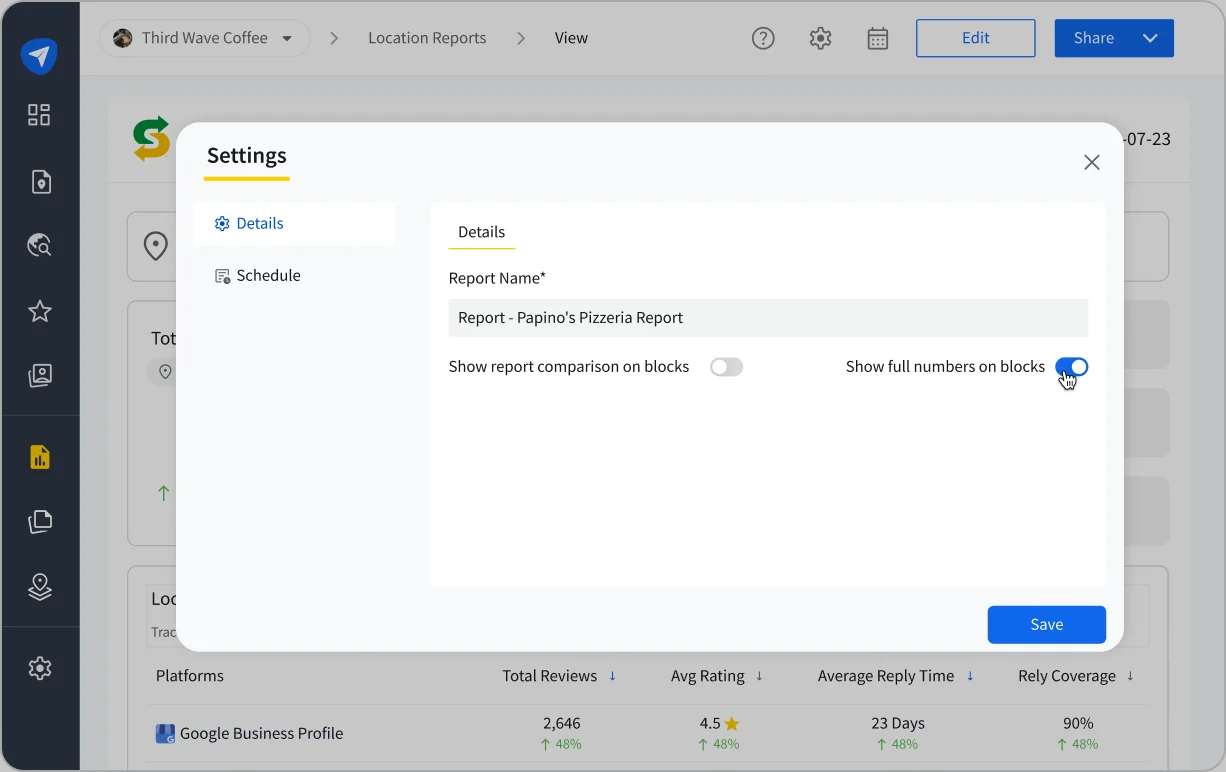Select the Details item in settings sidebar
This screenshot has height=772, width=1226.
(294, 223)
